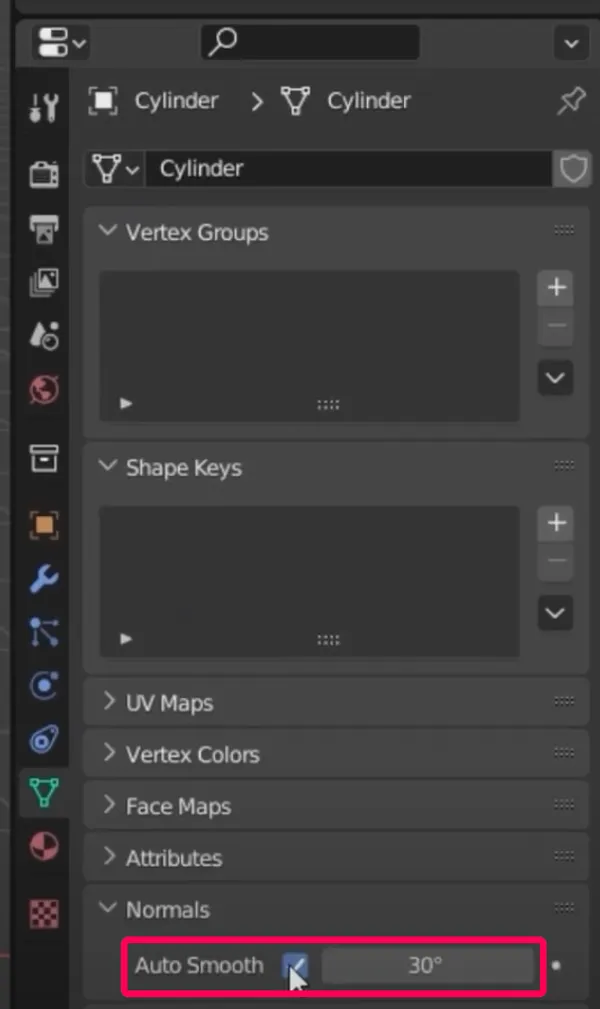
Task: Enable the Auto Smooth checkbox
Action: [295, 965]
